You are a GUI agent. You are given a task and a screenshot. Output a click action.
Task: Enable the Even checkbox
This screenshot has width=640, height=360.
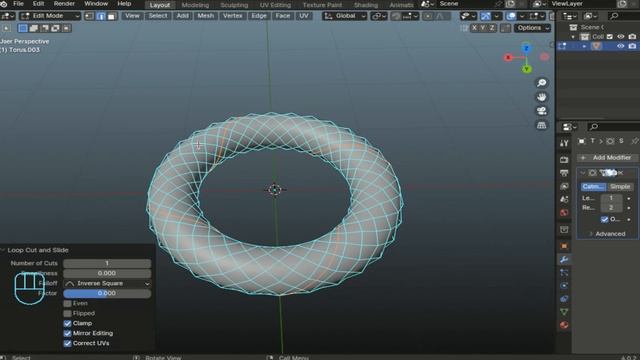(x=68, y=304)
